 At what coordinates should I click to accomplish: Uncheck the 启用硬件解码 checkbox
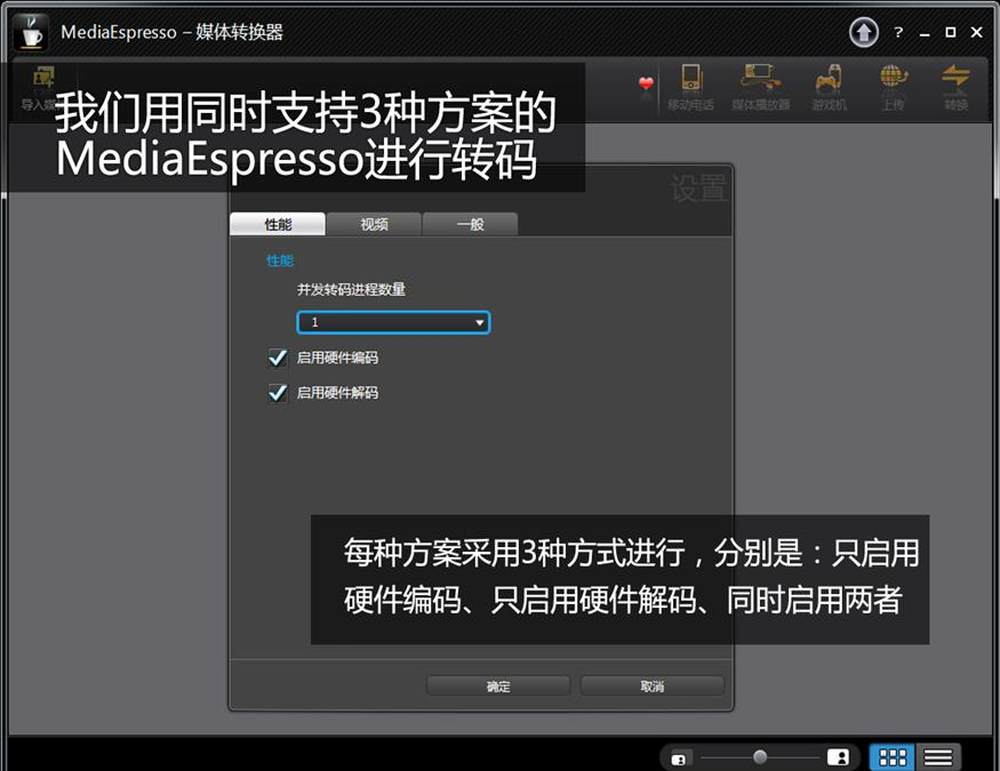tap(278, 393)
